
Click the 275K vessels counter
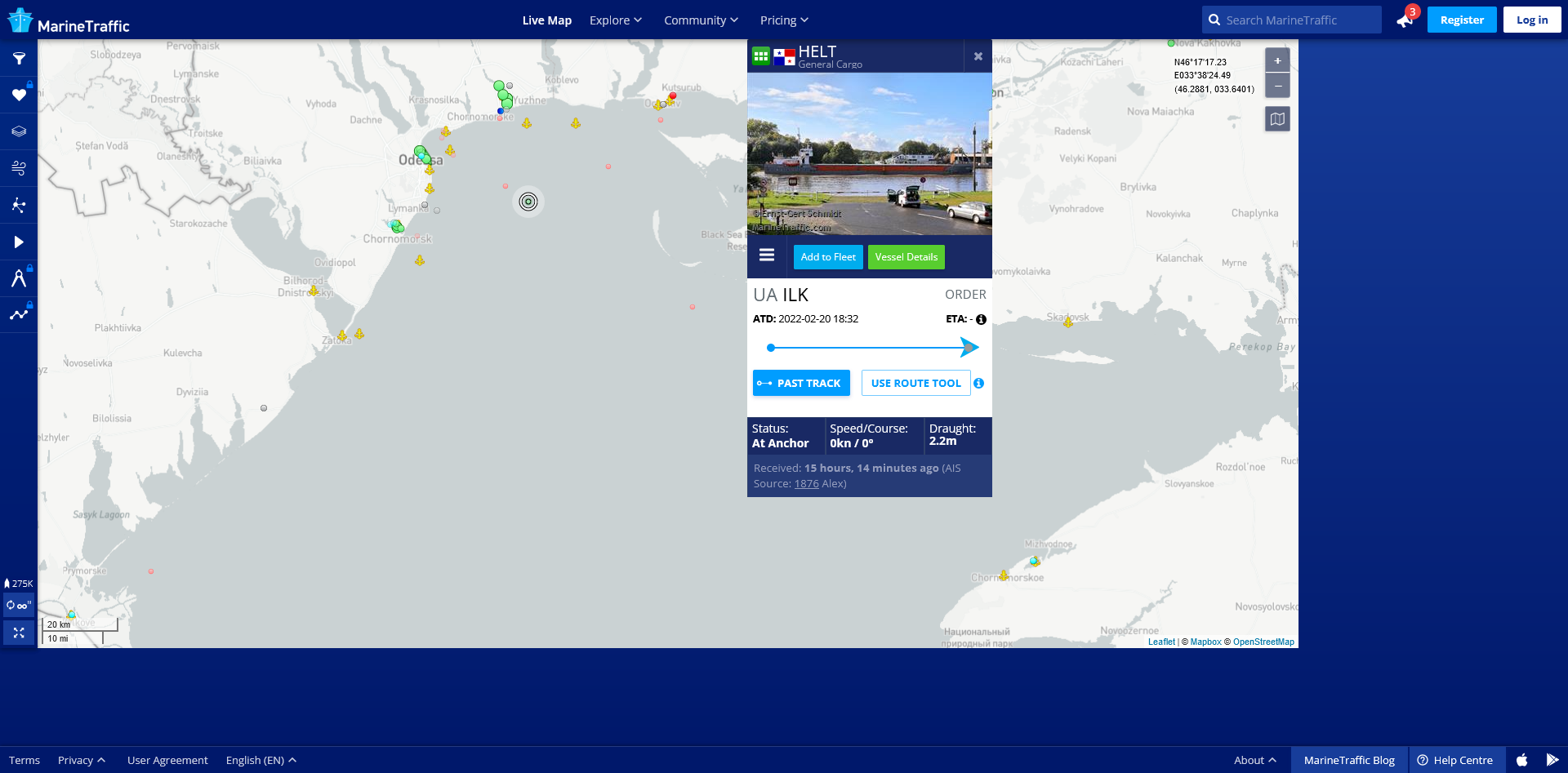tap(19, 584)
